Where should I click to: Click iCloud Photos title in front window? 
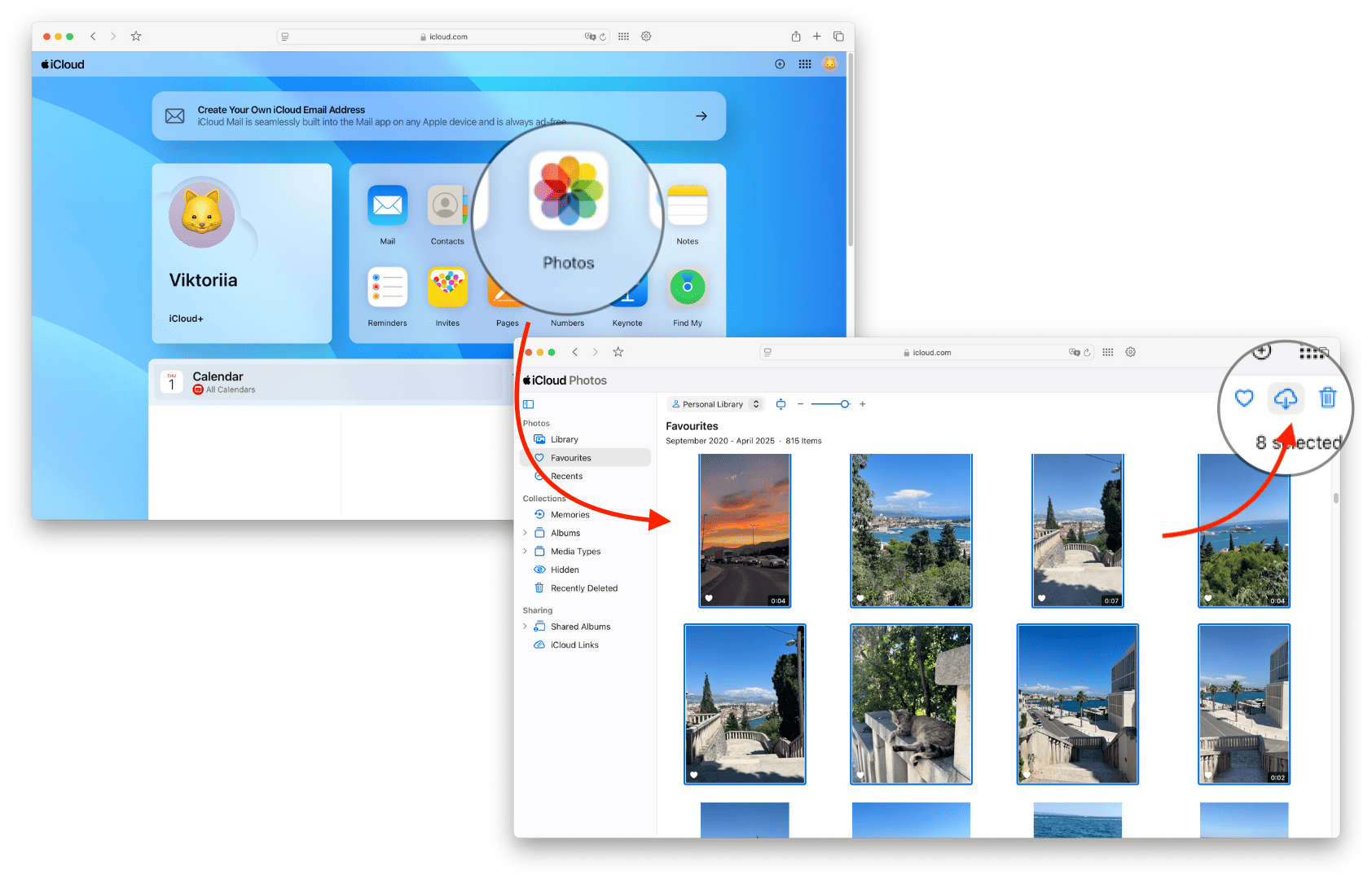(x=565, y=381)
